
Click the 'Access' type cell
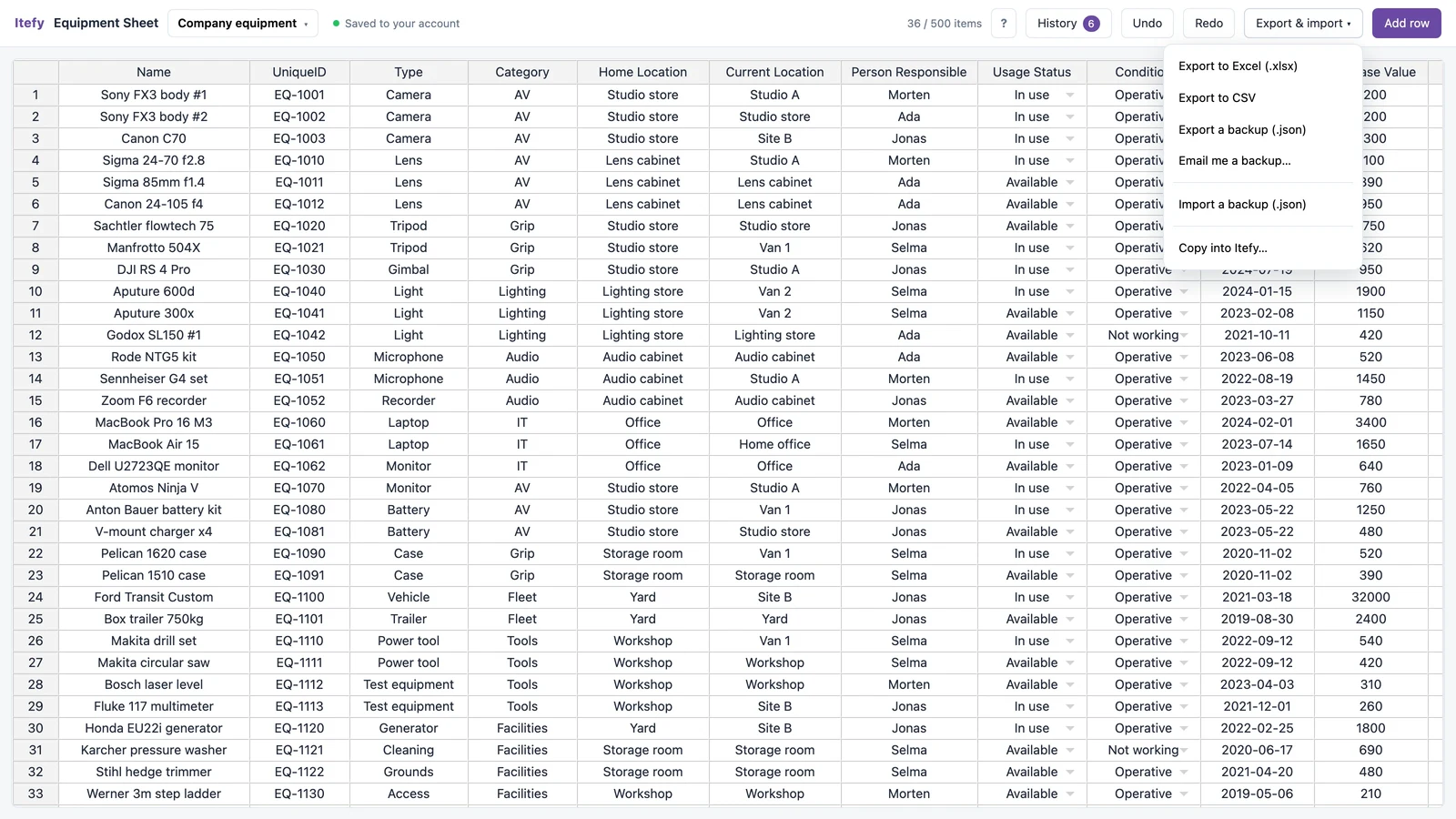point(409,794)
